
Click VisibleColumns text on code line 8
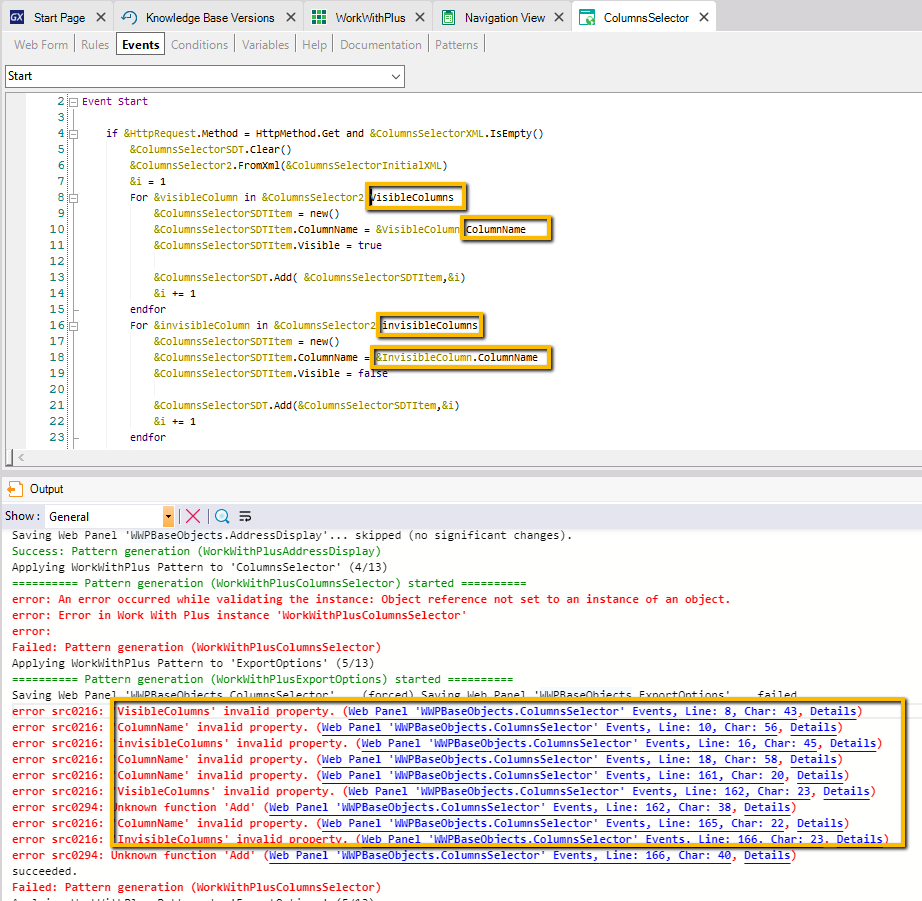click(412, 198)
